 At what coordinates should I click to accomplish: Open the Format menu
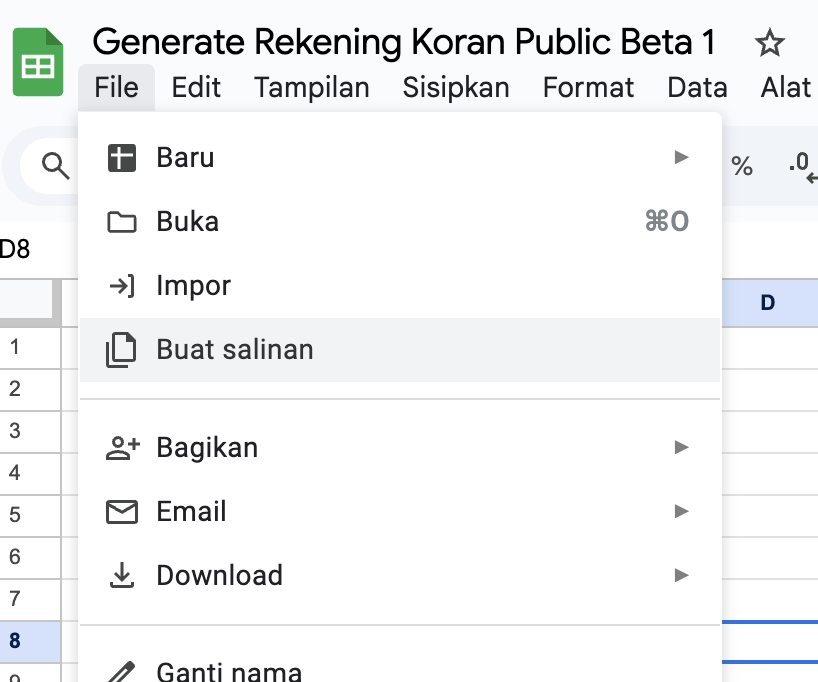(x=588, y=87)
